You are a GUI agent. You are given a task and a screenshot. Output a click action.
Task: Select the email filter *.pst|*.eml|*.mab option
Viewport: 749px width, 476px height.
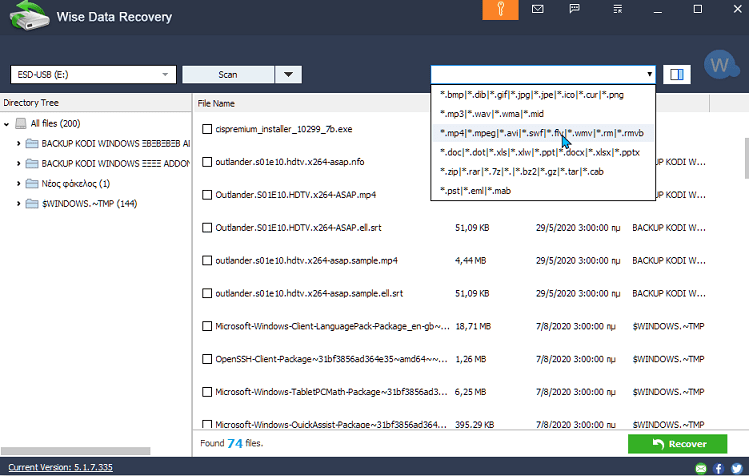(x=543, y=191)
